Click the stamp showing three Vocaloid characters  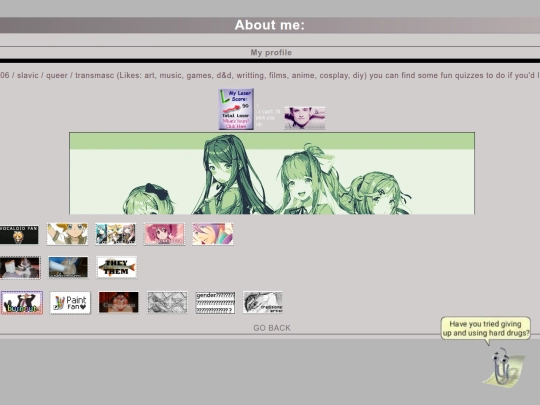click(116, 234)
